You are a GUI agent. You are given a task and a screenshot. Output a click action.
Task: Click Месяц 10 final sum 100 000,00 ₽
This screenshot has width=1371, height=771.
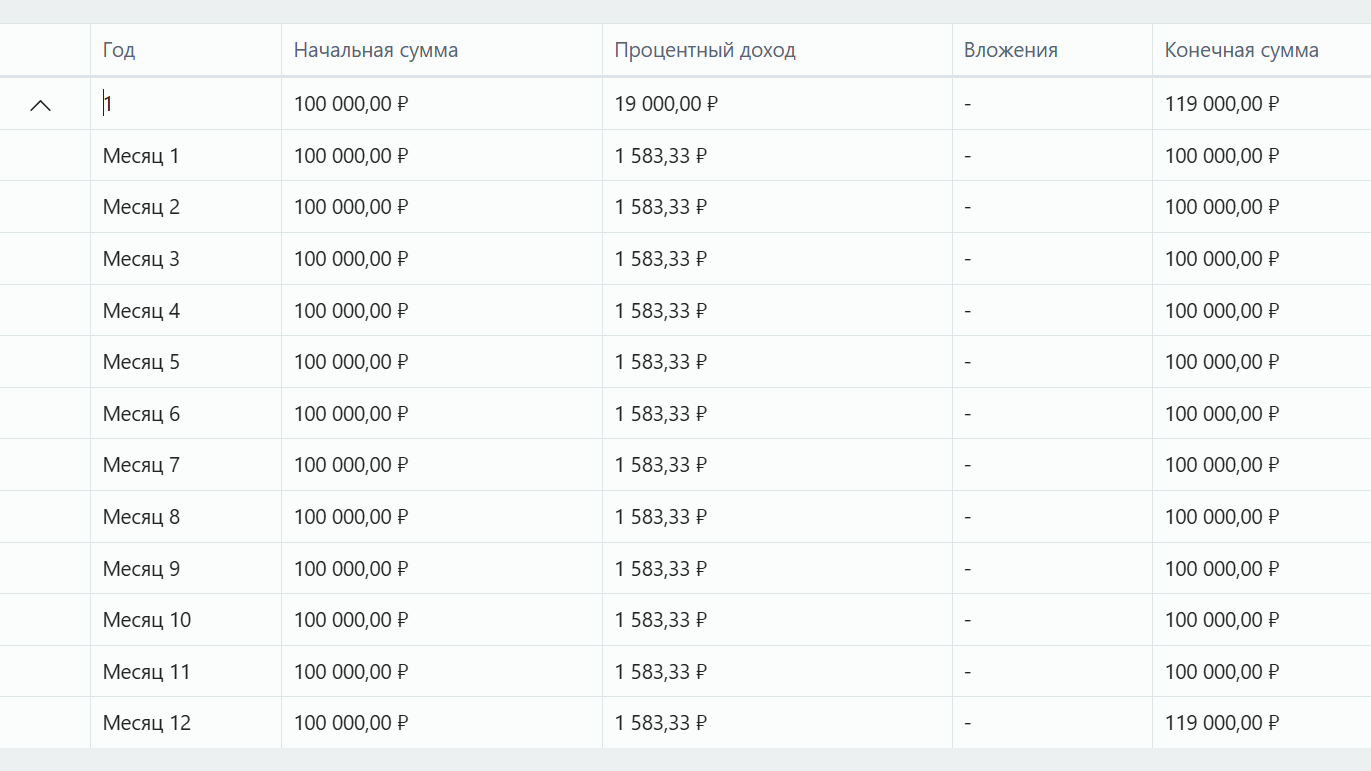1223,620
